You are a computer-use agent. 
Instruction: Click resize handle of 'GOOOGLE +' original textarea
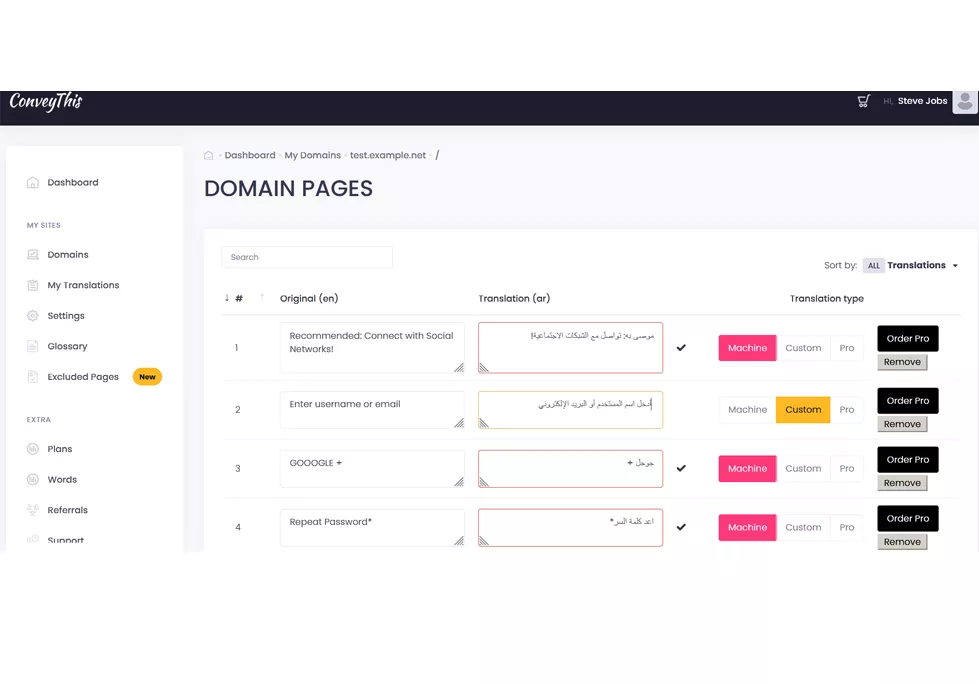[x=459, y=482]
